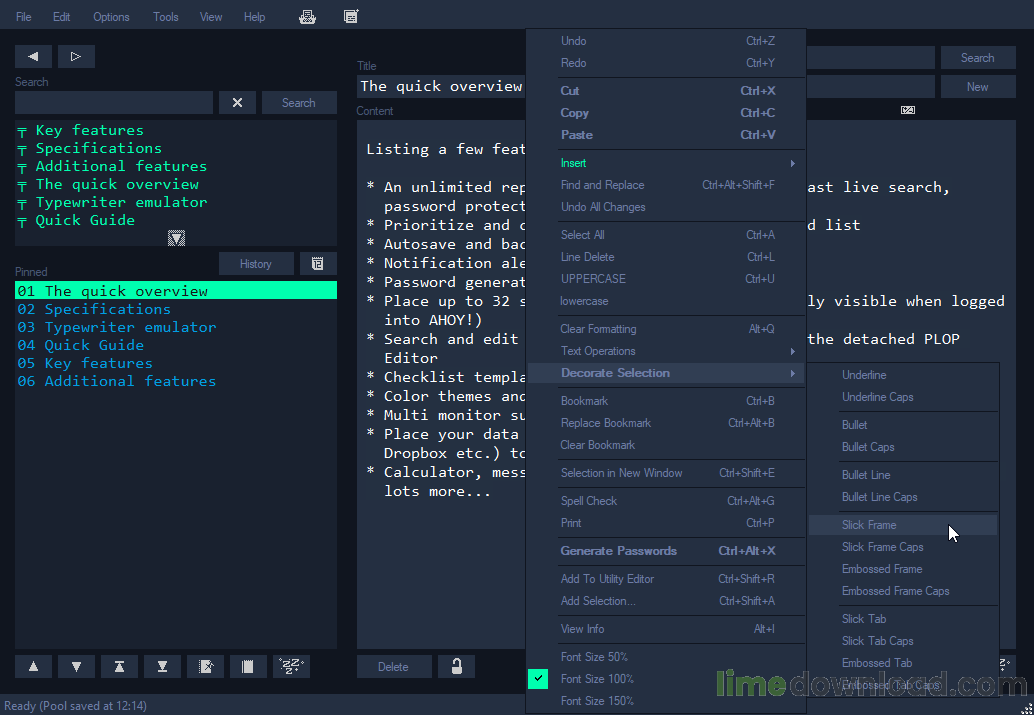Image resolution: width=1034 pixels, height=715 pixels.
Task: Select Find and Replace menu entry
Action: coord(666,185)
